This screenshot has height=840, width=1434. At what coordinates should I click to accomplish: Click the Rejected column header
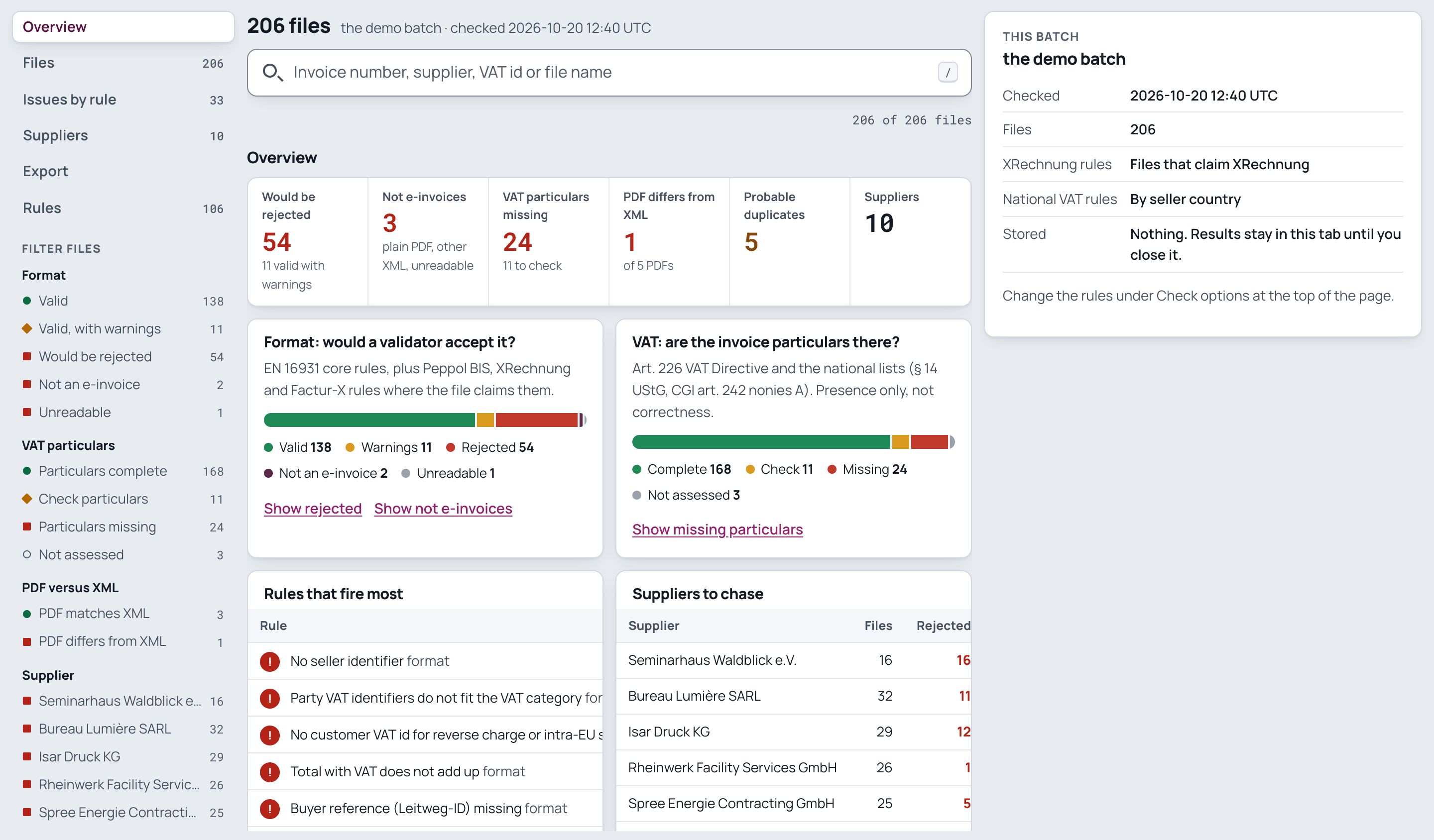coord(943,626)
